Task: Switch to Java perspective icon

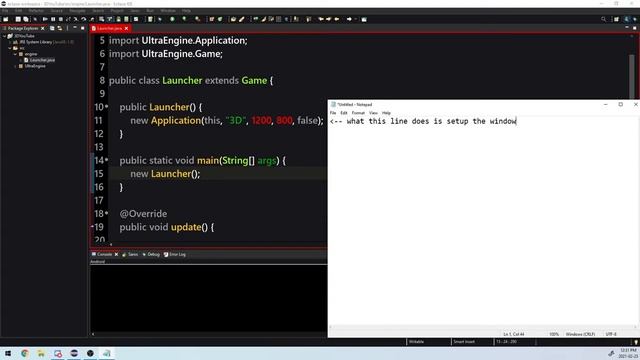Action: (x=627, y=19)
